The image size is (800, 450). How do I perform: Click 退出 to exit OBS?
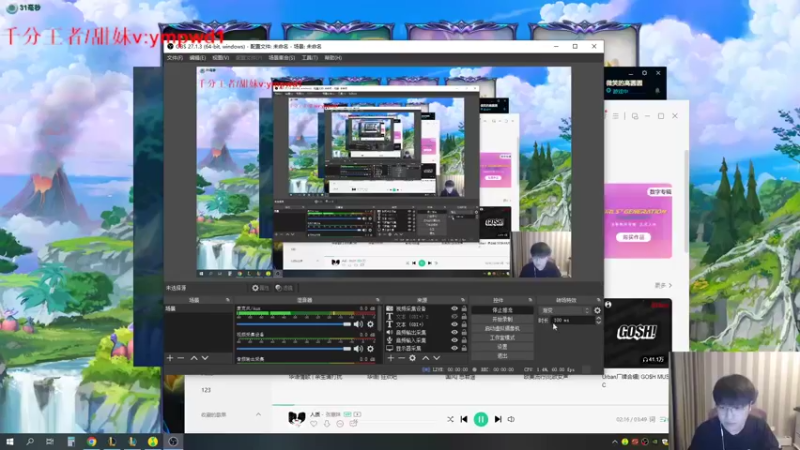tap(503, 356)
